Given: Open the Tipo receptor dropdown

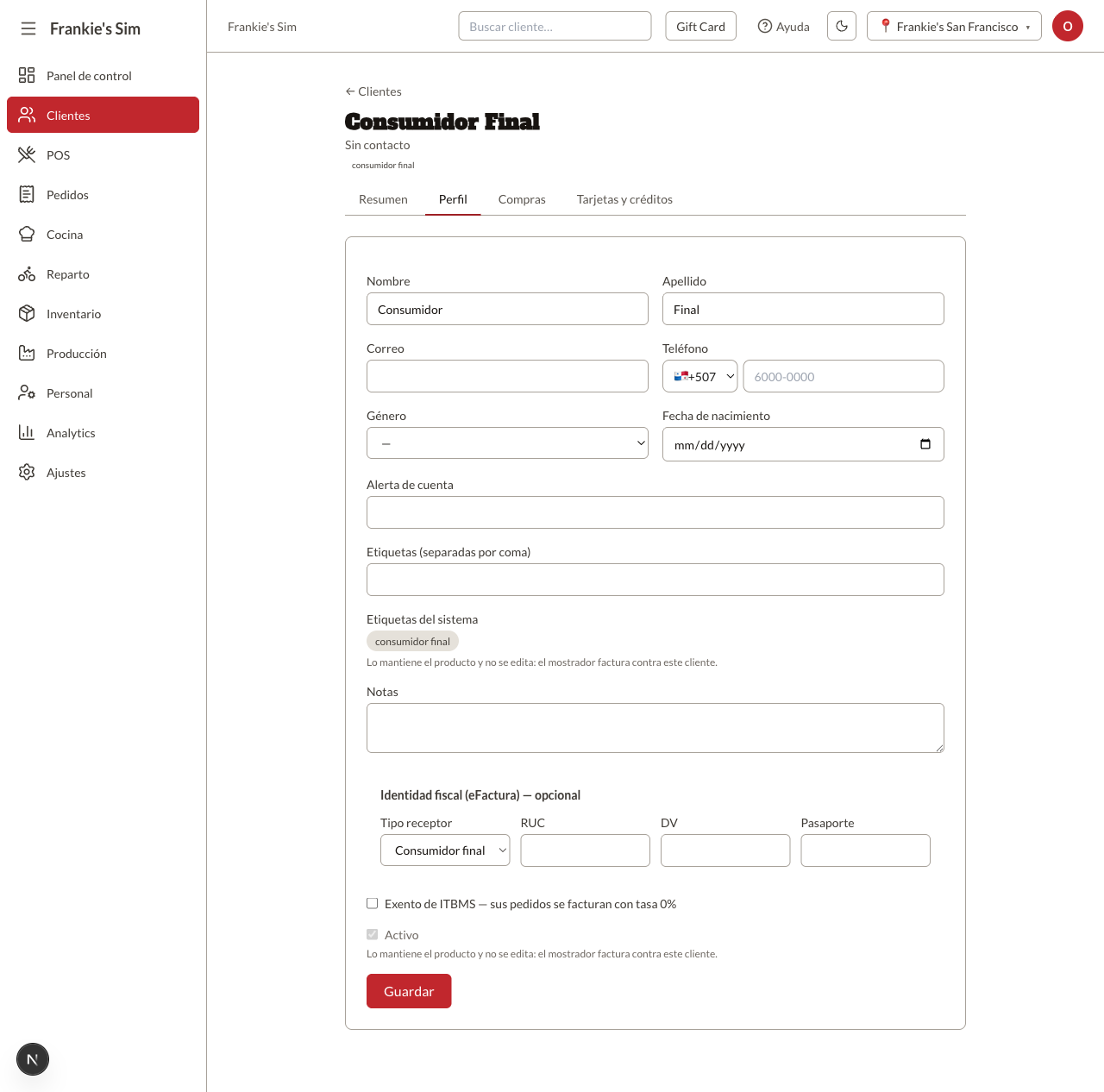Looking at the screenshot, I should [445, 850].
